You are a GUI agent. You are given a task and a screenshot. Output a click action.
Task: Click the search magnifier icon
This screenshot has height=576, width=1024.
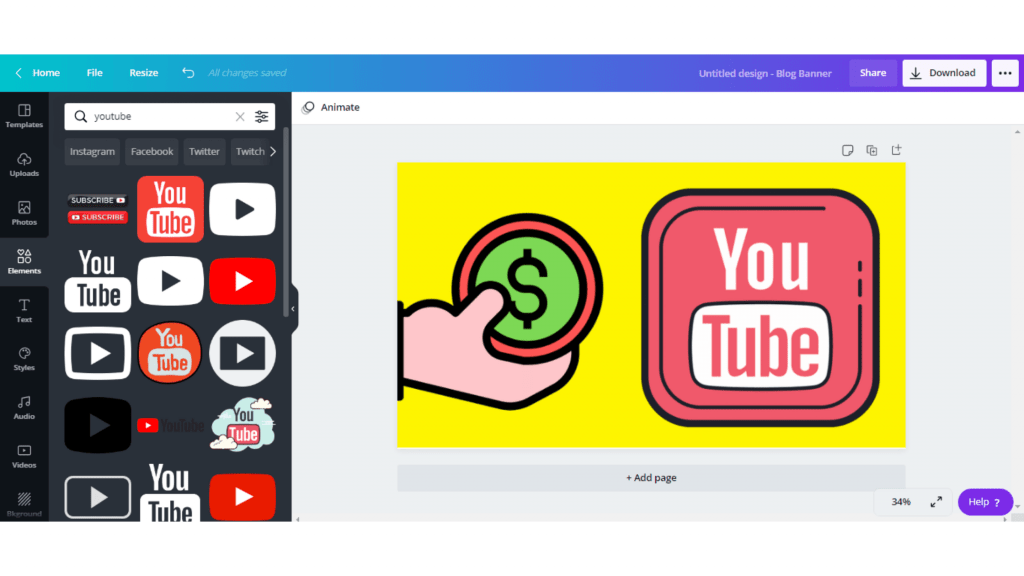(x=80, y=116)
